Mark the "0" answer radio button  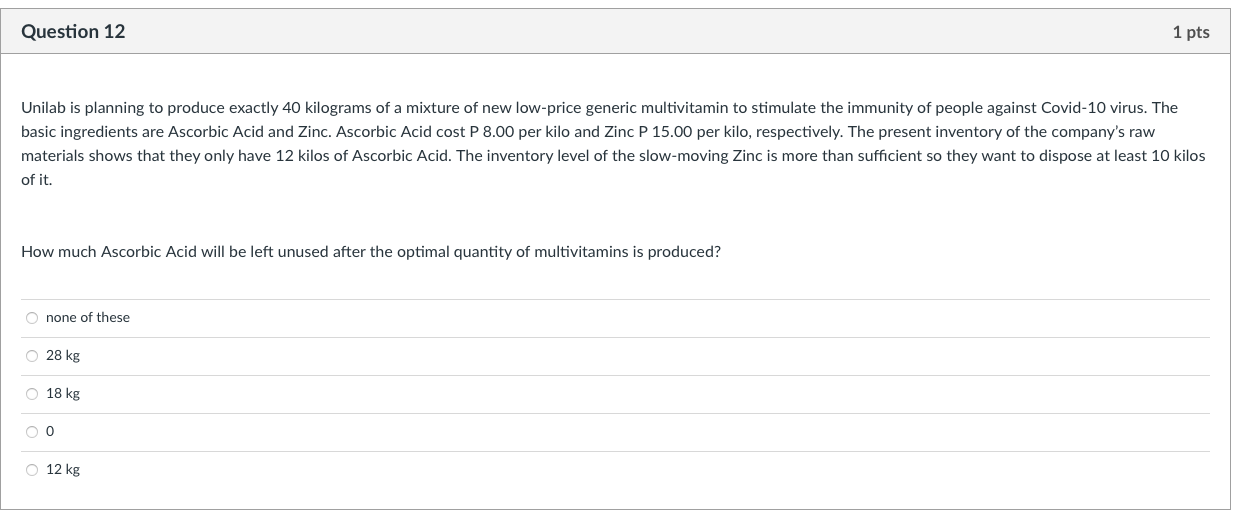(32, 432)
